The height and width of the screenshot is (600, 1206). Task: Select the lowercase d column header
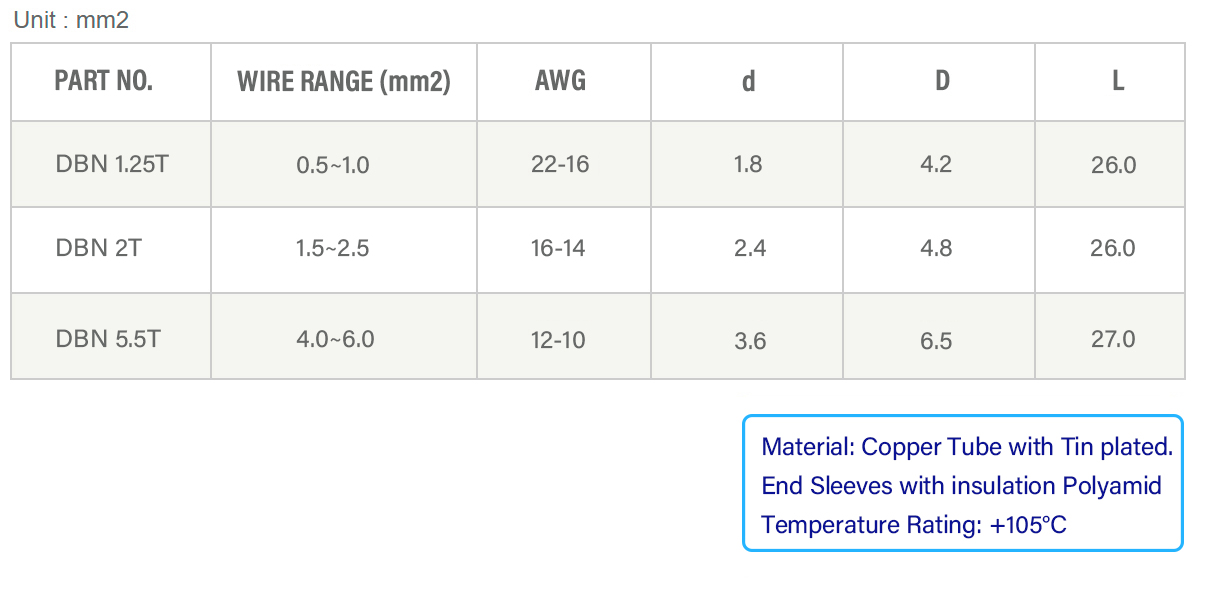click(748, 81)
